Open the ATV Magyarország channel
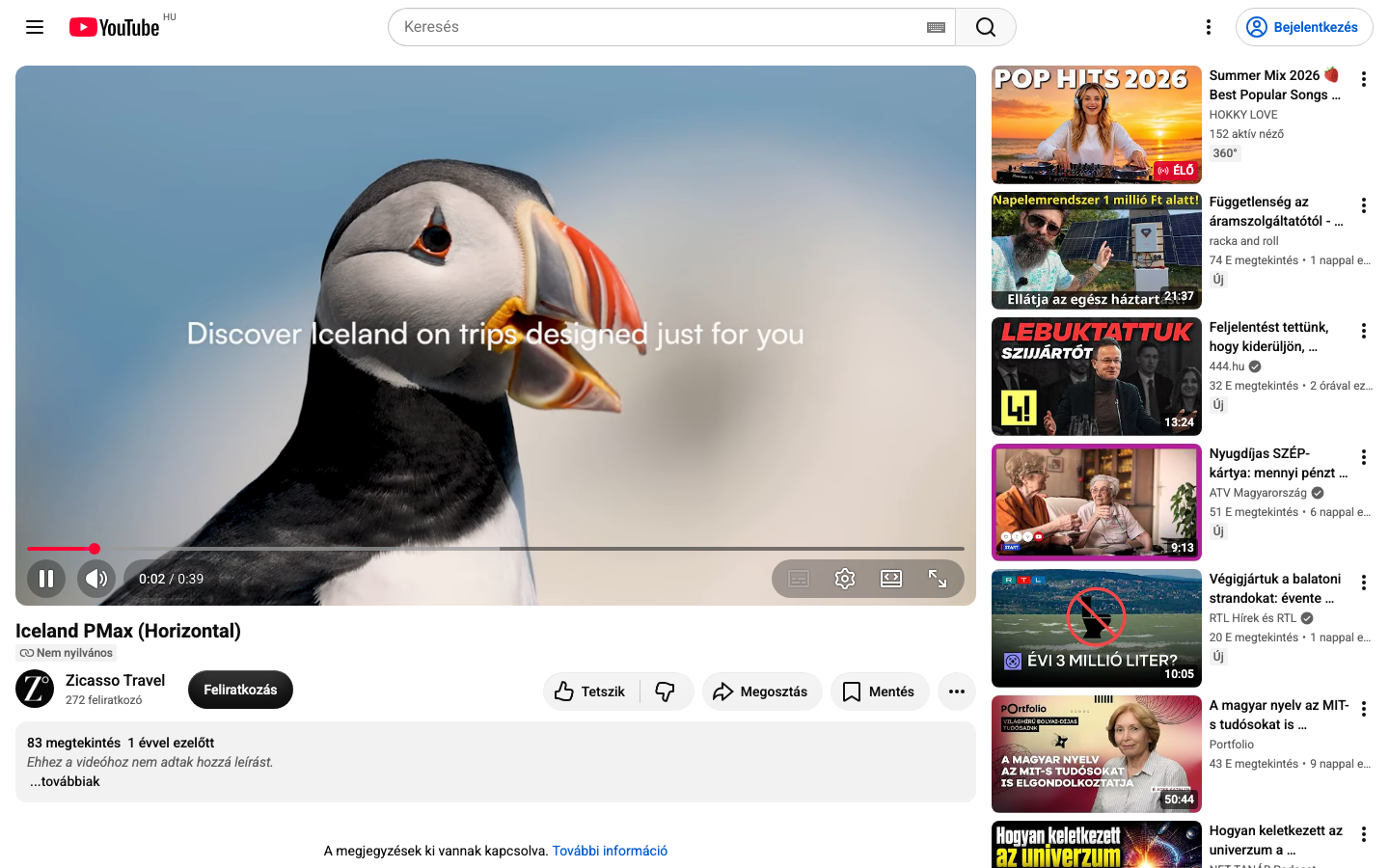1389x868 pixels. [1258, 493]
